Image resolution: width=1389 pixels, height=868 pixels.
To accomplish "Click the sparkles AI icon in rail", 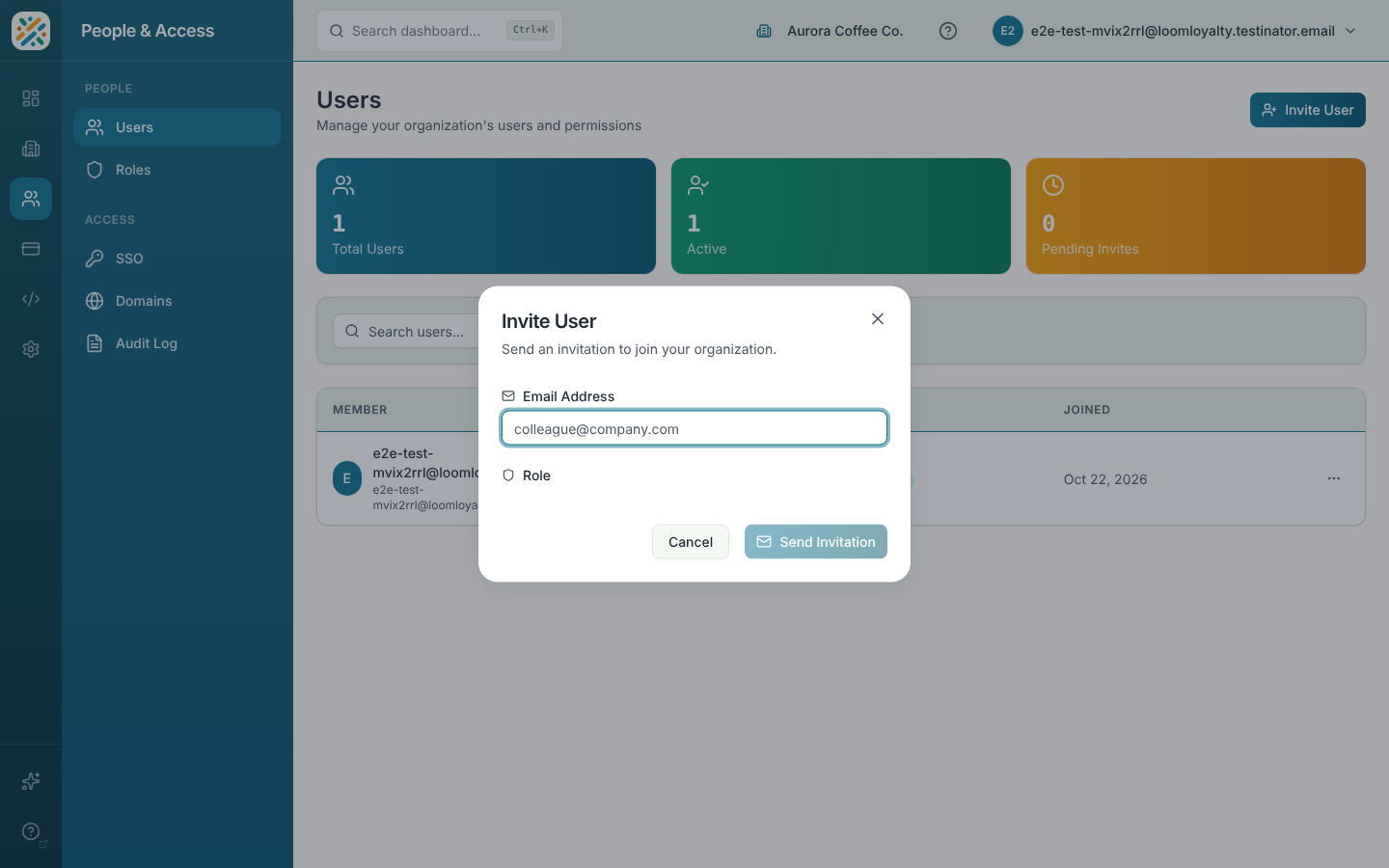I will click(x=31, y=781).
